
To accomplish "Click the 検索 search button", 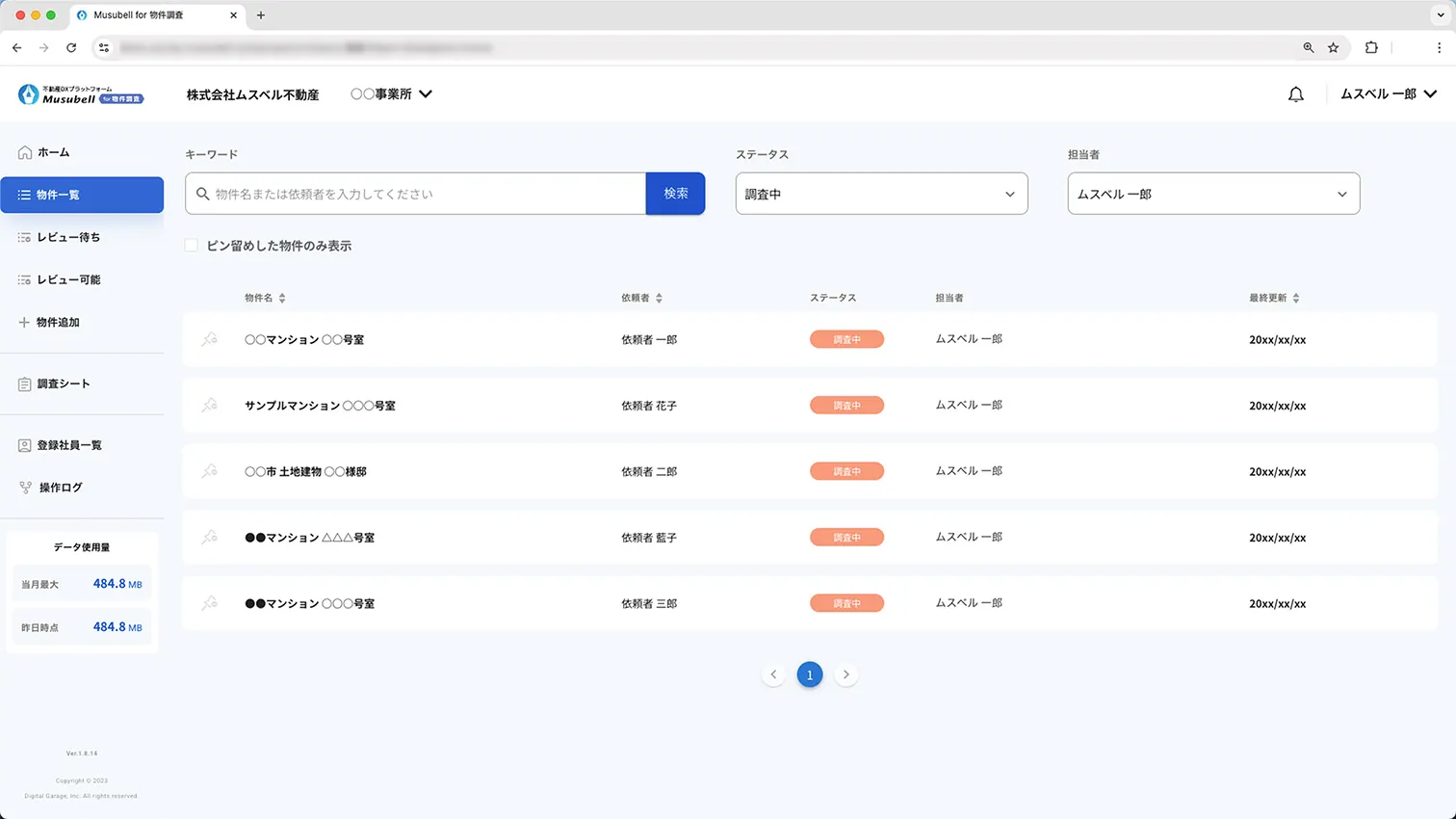I will (675, 194).
